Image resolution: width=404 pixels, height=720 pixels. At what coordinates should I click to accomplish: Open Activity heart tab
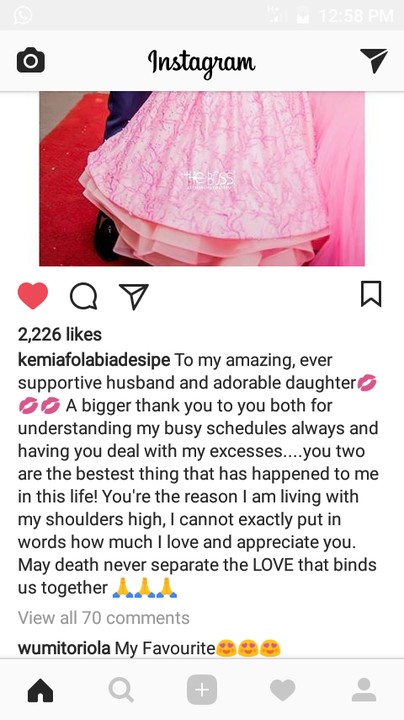click(x=282, y=691)
